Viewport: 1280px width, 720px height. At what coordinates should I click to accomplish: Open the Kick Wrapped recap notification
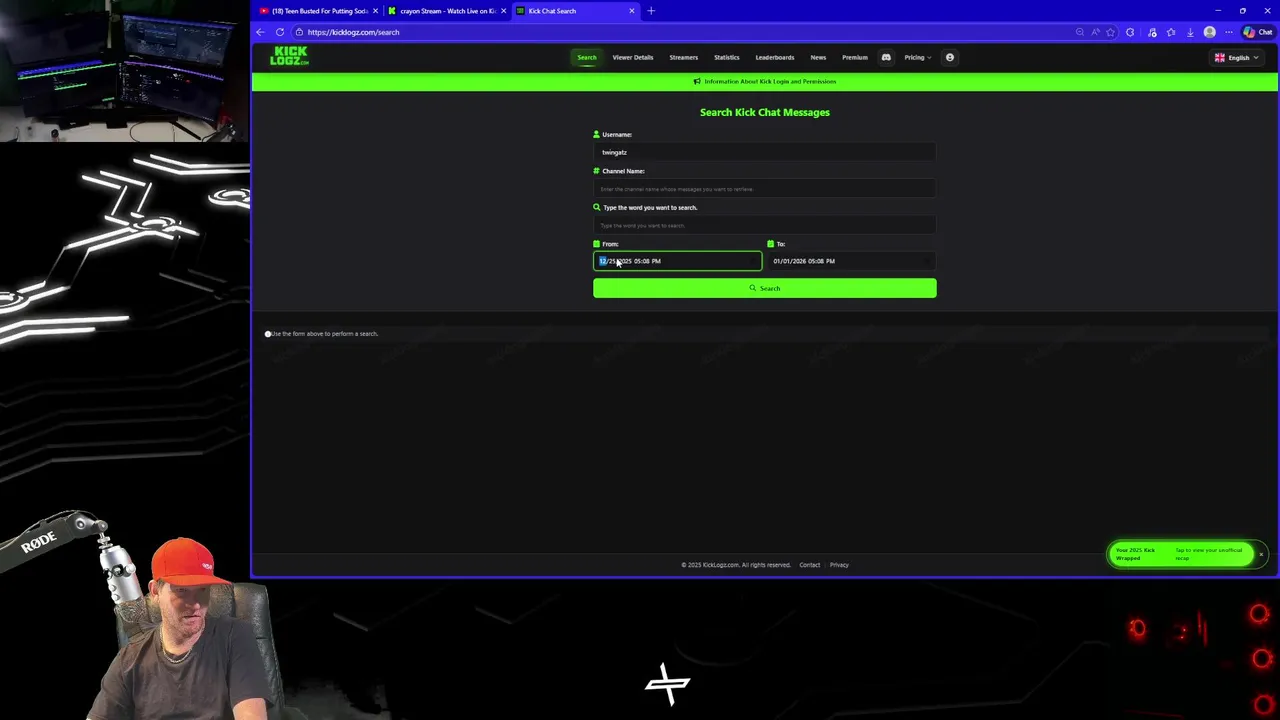(1179, 554)
